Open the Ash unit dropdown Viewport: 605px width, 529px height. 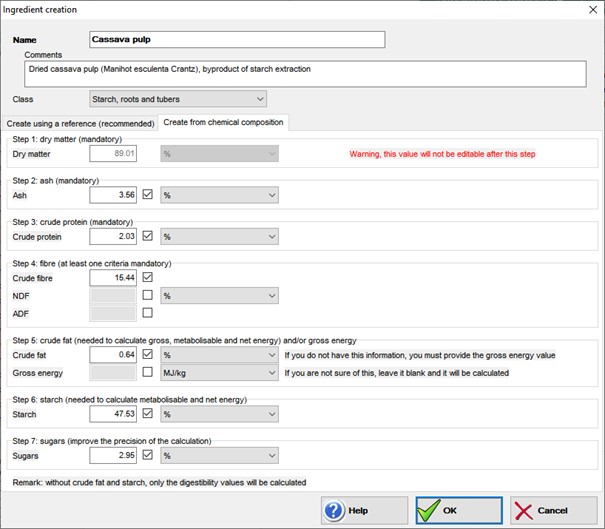[220, 195]
